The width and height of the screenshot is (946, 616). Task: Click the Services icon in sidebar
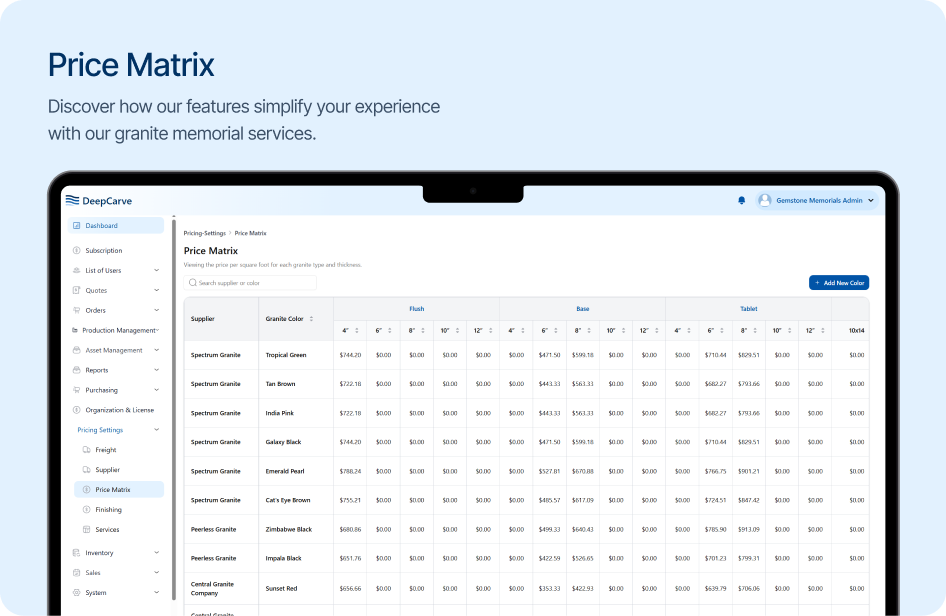click(87, 530)
